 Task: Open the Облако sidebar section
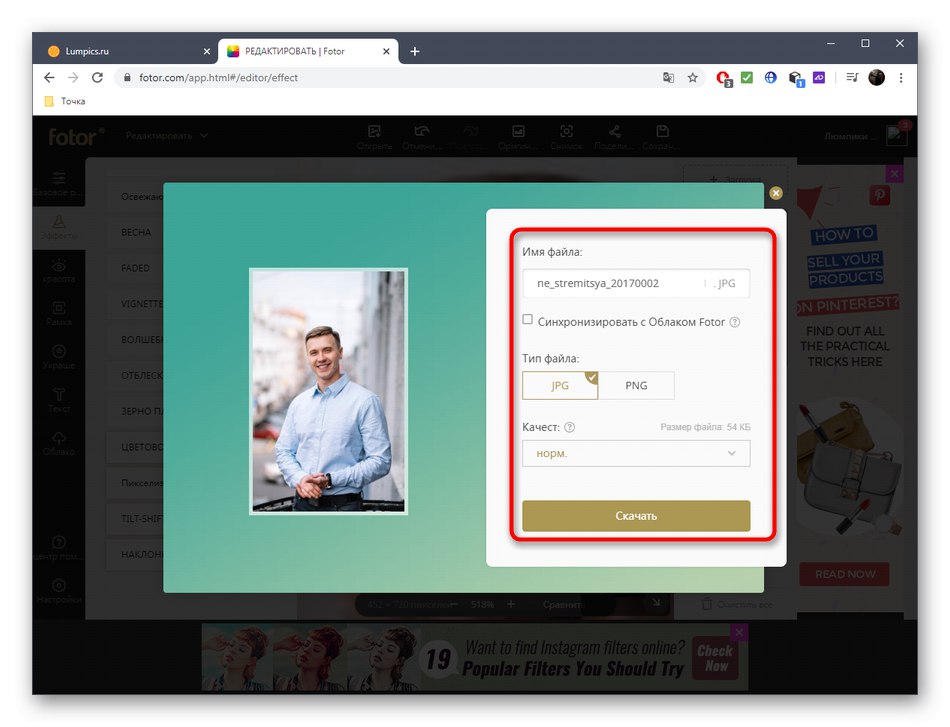click(59, 444)
